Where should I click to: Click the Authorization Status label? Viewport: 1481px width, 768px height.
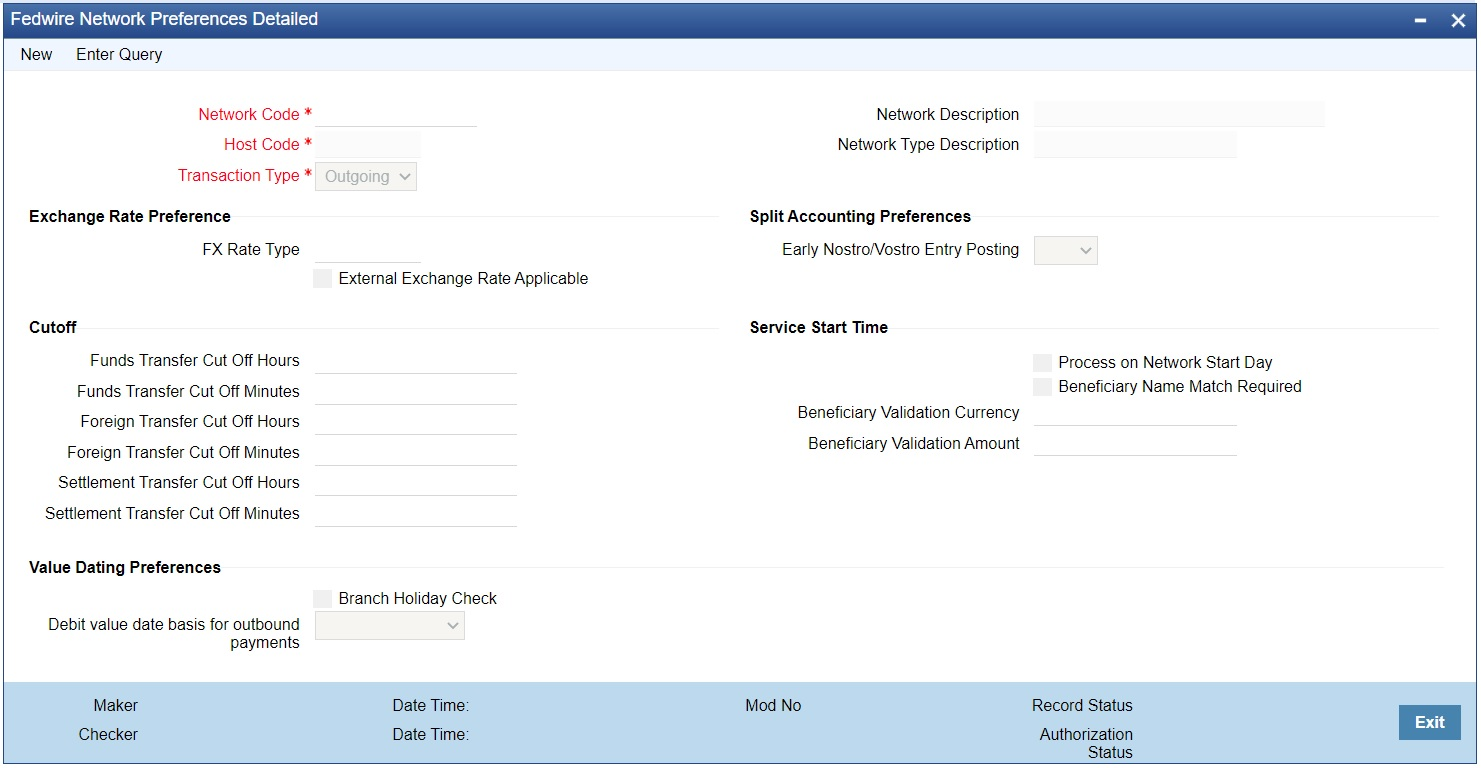(1086, 743)
